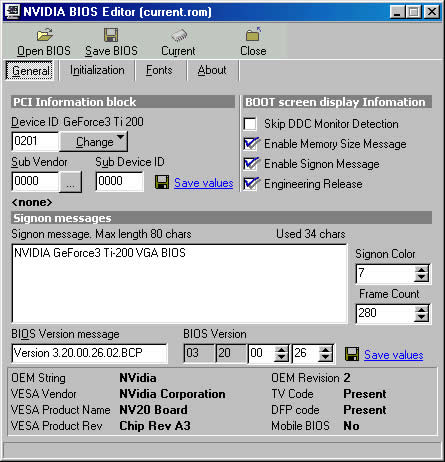445x462 pixels.
Task: Click the "<none>" sub vendor label
Action: (32, 202)
